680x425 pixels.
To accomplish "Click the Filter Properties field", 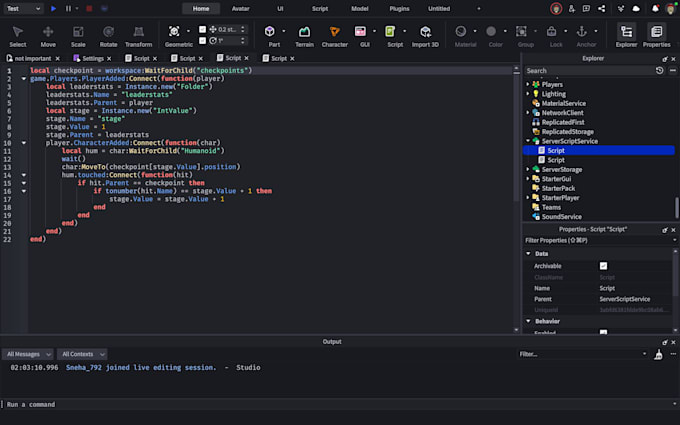I will click(598, 240).
